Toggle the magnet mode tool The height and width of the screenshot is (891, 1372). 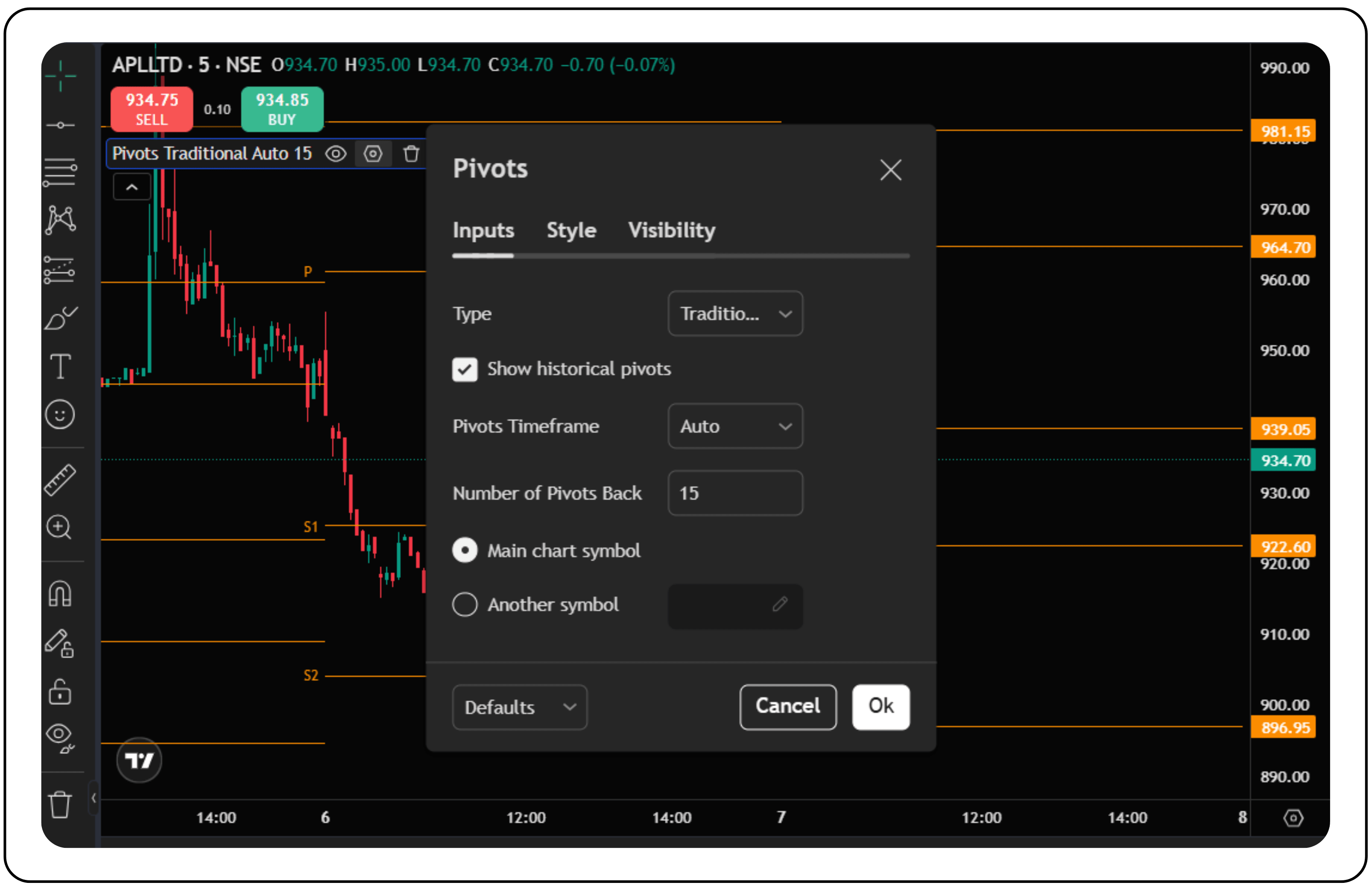[x=60, y=593]
